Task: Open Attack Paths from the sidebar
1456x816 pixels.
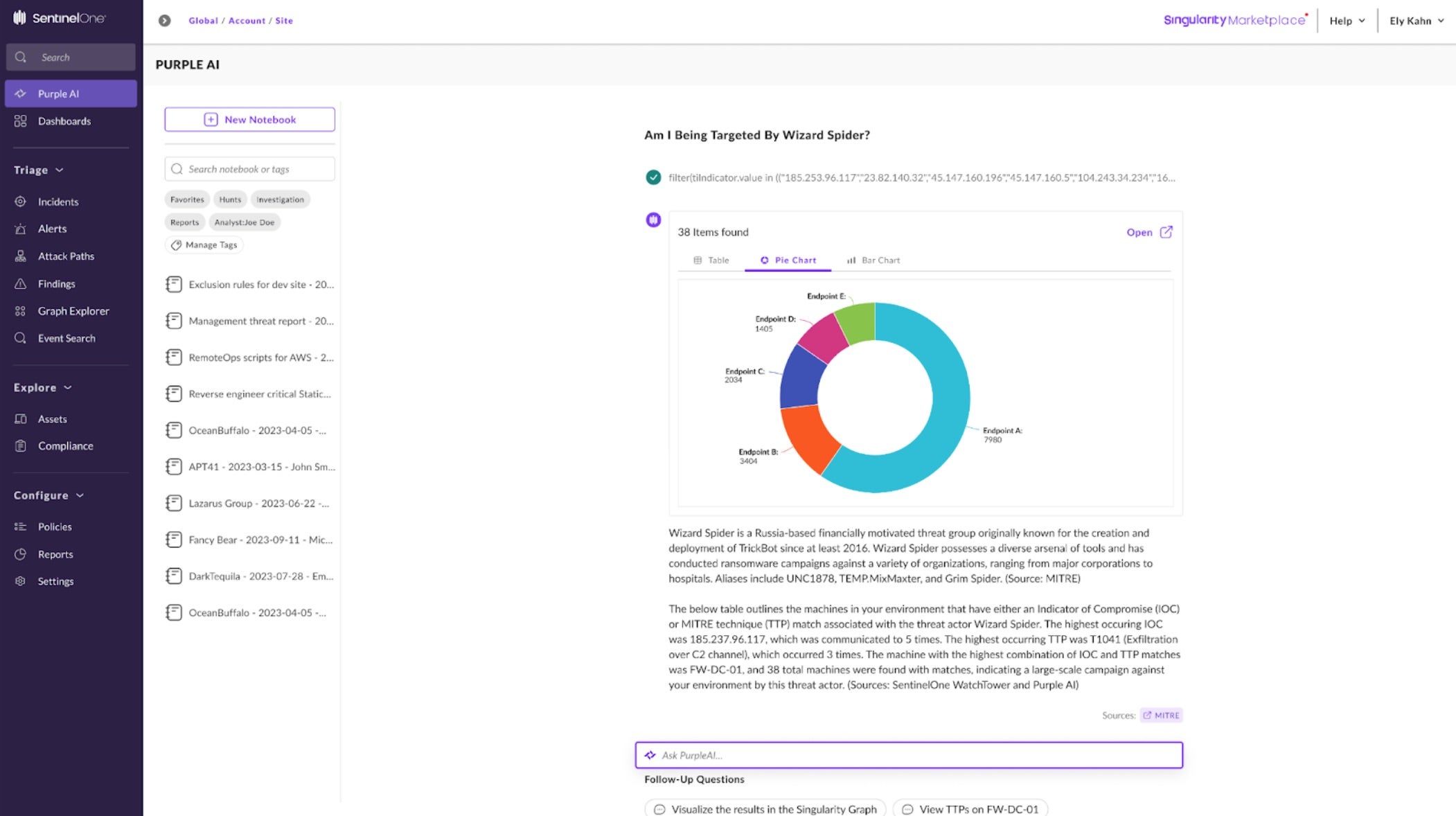Action: pyautogui.click(x=66, y=256)
